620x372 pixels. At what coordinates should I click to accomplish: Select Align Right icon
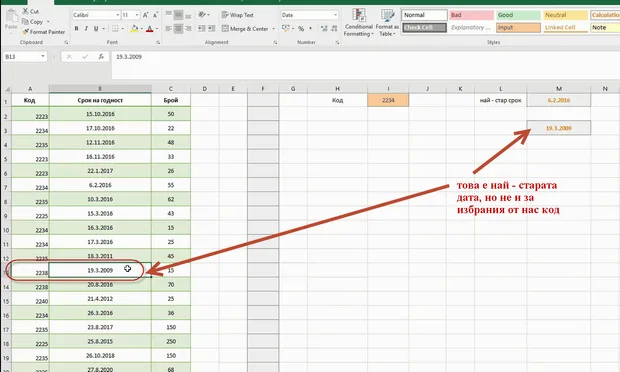[x=188, y=28]
